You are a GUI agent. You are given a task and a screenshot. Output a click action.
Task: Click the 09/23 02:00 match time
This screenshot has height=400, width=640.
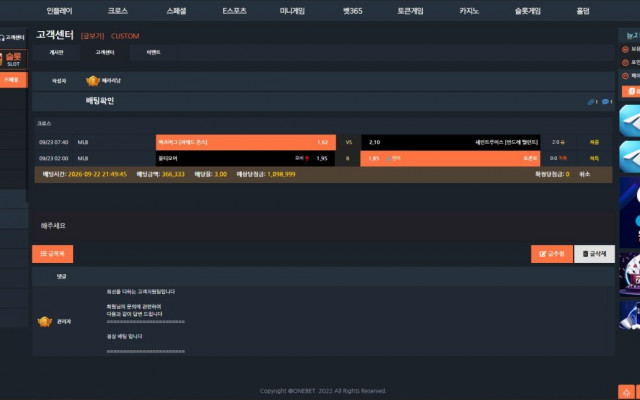[53, 158]
